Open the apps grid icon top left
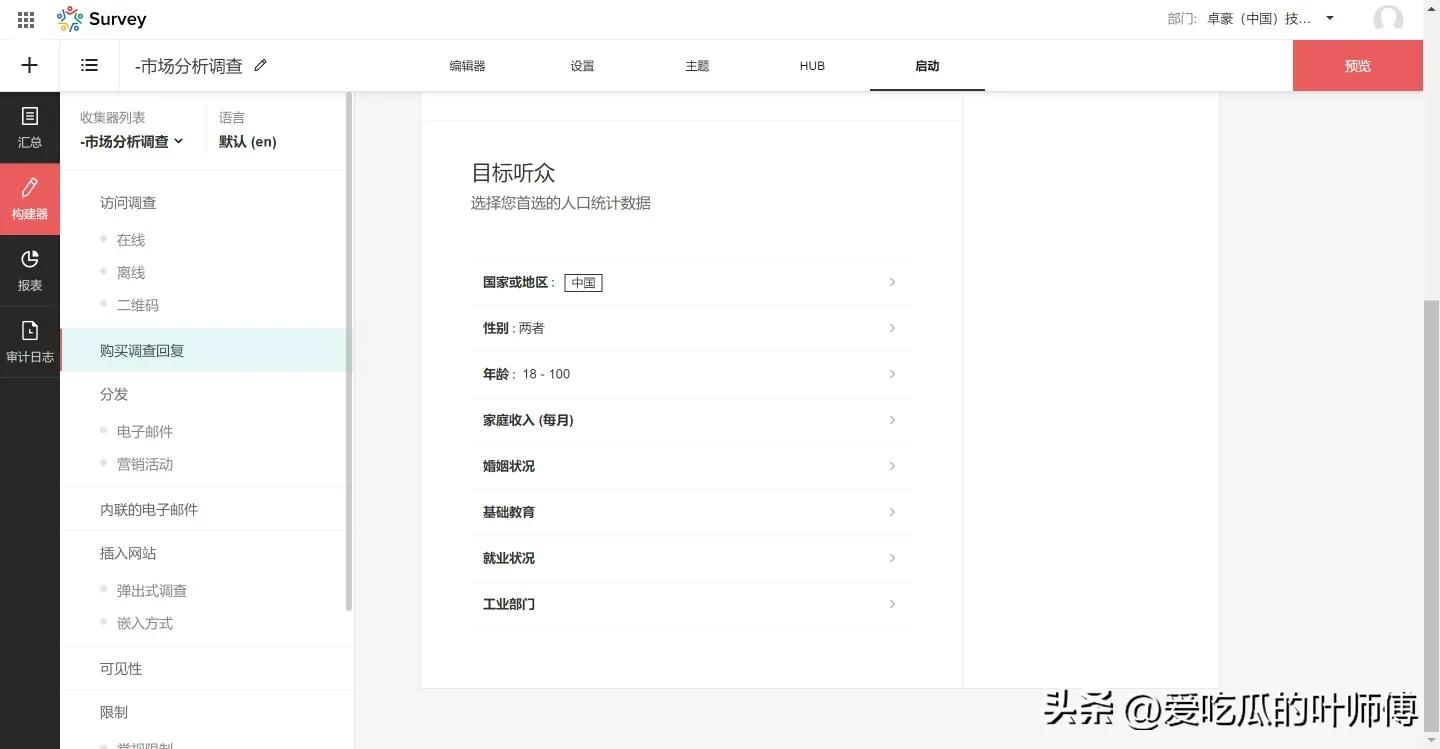Image resolution: width=1440 pixels, height=749 pixels. click(x=25, y=18)
